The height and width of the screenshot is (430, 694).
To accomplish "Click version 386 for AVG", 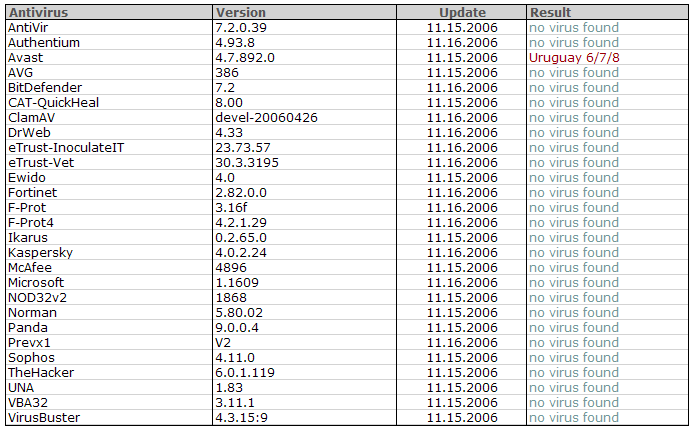I will (x=227, y=73).
